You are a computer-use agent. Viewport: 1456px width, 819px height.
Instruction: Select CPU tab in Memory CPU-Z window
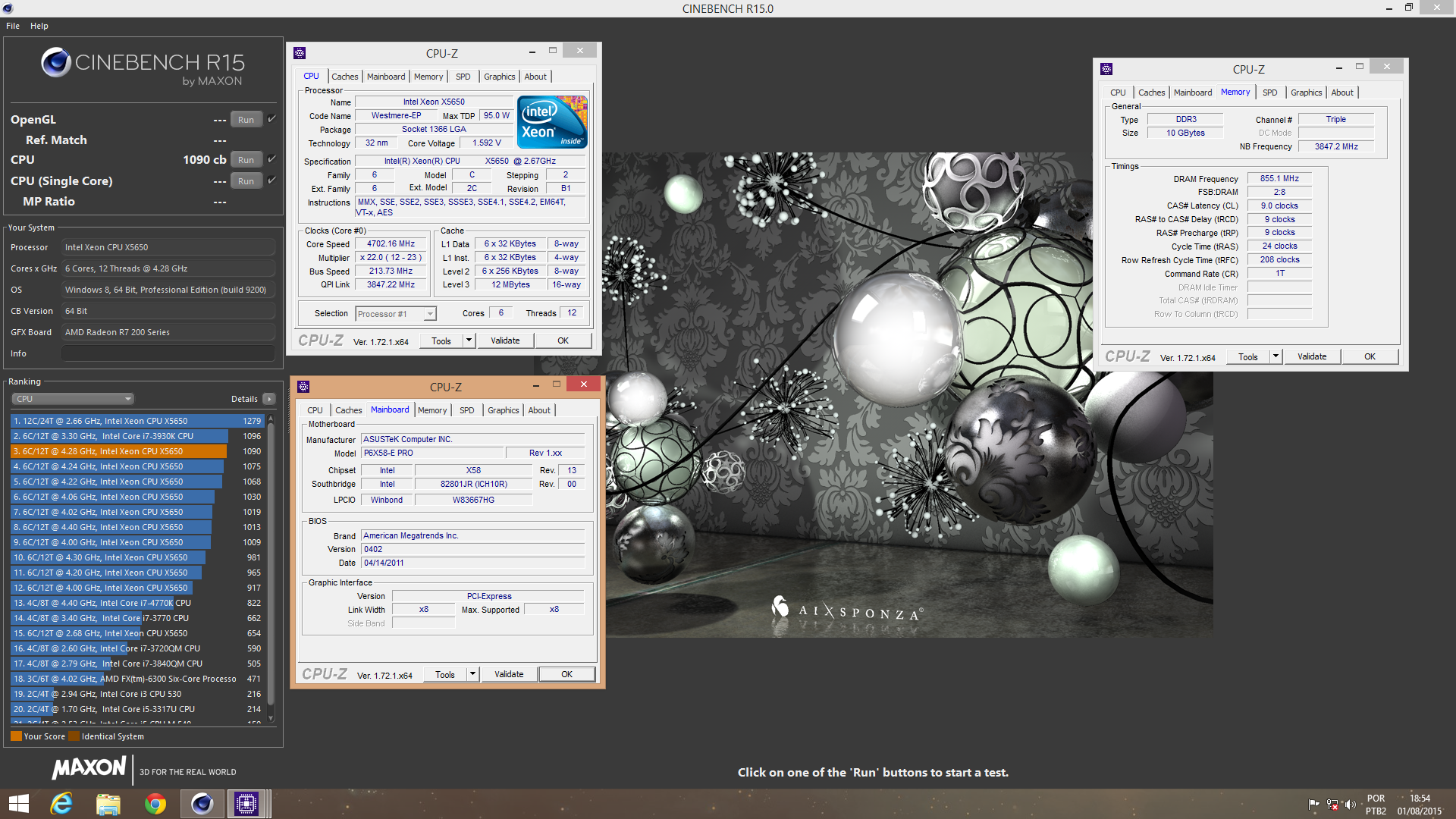(x=1119, y=93)
